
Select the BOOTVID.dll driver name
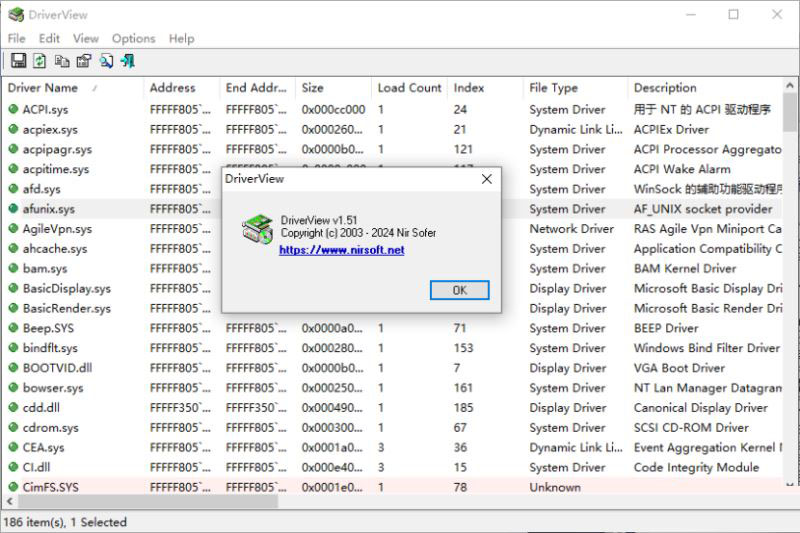click(x=58, y=368)
